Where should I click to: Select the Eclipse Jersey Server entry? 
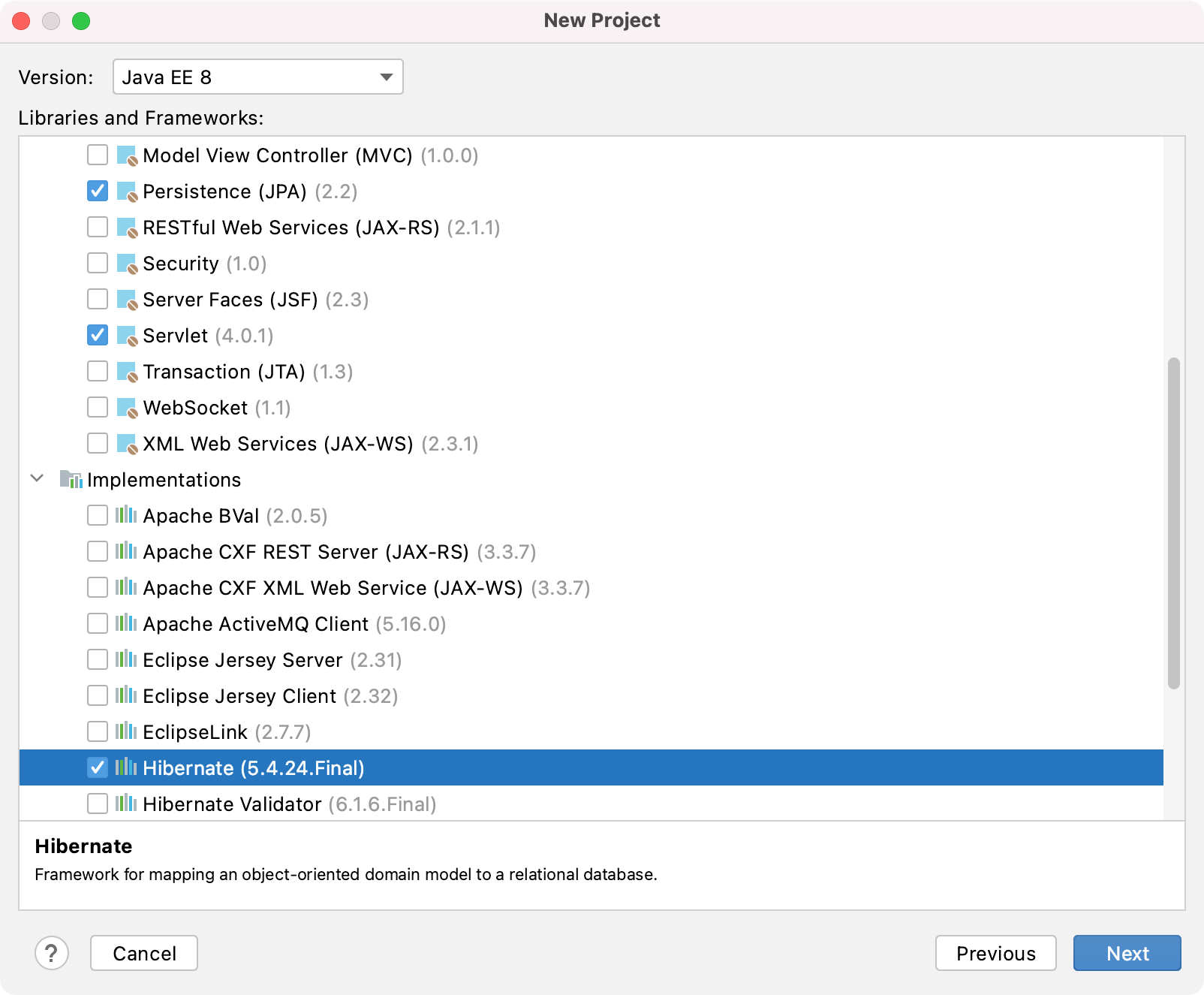point(242,660)
